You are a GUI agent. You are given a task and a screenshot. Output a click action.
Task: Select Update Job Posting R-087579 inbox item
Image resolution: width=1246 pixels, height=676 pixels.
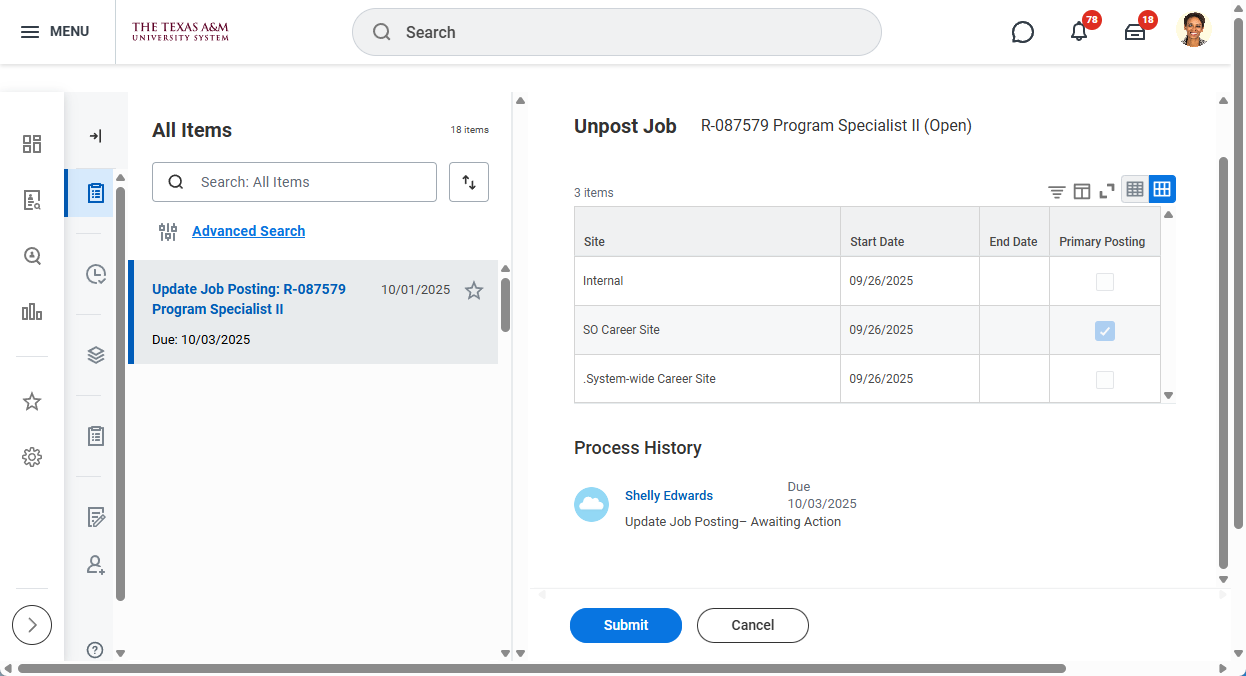coord(249,299)
